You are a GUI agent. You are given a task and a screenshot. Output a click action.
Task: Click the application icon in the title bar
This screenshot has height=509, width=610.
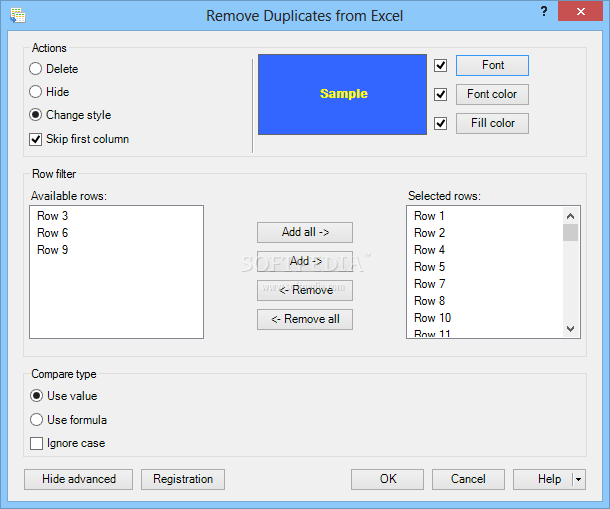(18, 16)
